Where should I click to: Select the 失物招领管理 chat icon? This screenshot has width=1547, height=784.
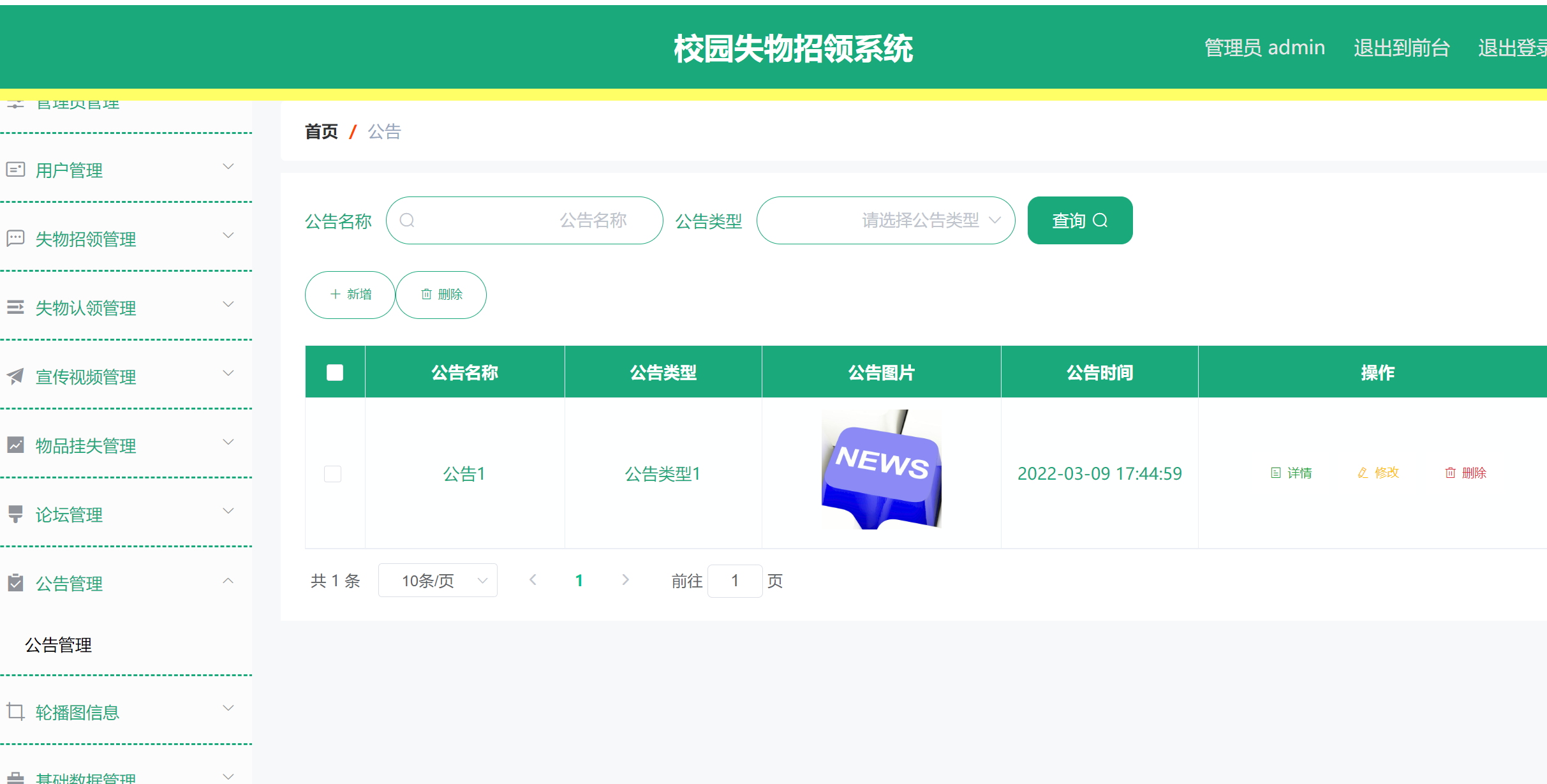15,237
